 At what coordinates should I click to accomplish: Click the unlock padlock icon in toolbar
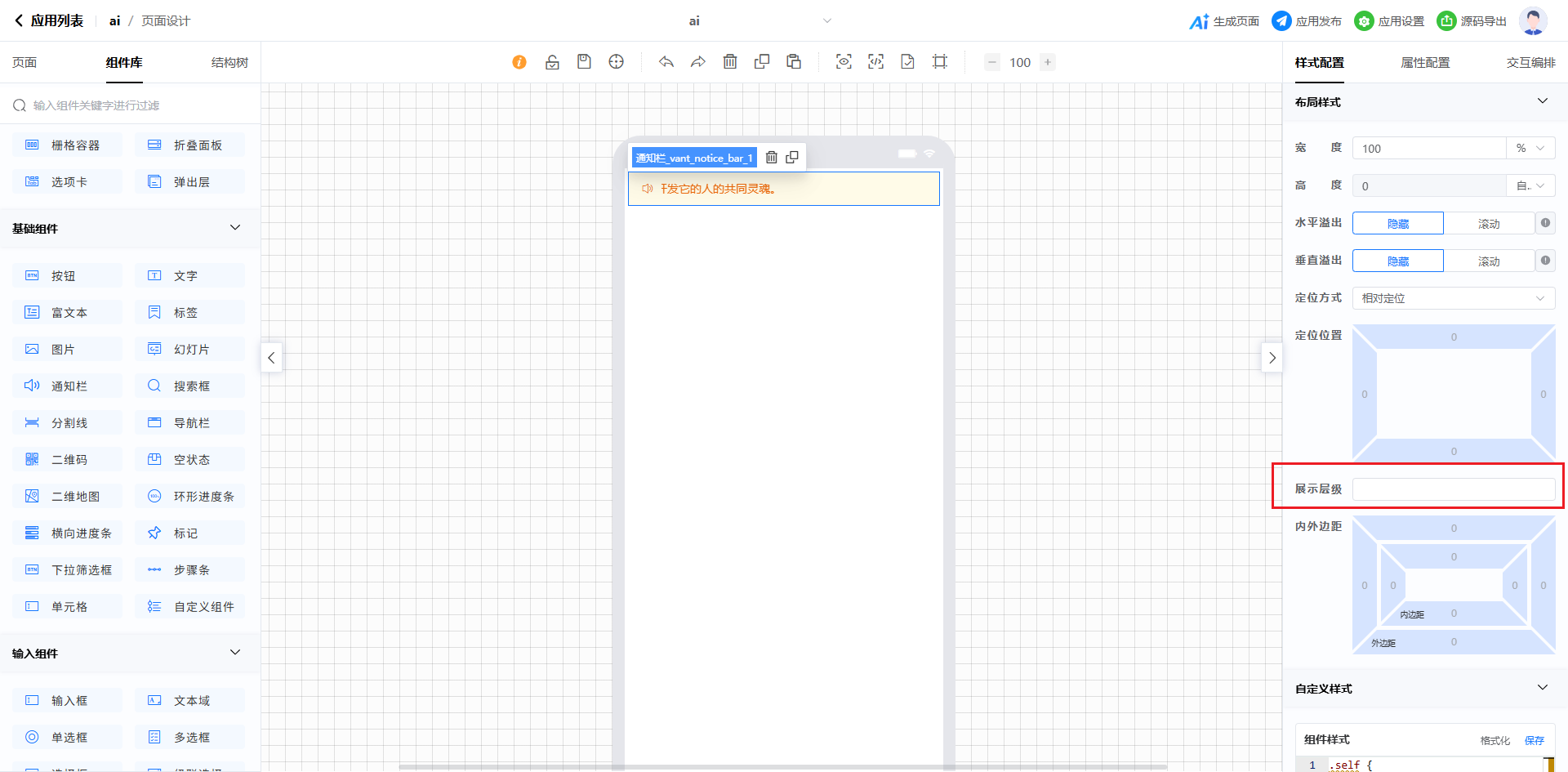[x=552, y=62]
